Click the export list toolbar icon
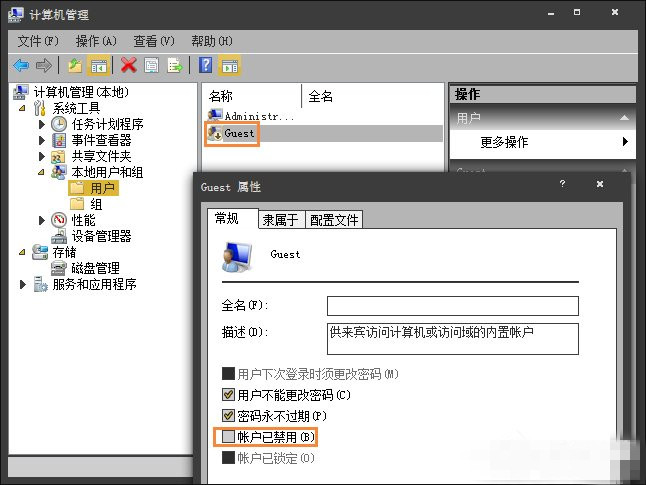Image resolution: width=646 pixels, height=485 pixels. tap(175, 65)
